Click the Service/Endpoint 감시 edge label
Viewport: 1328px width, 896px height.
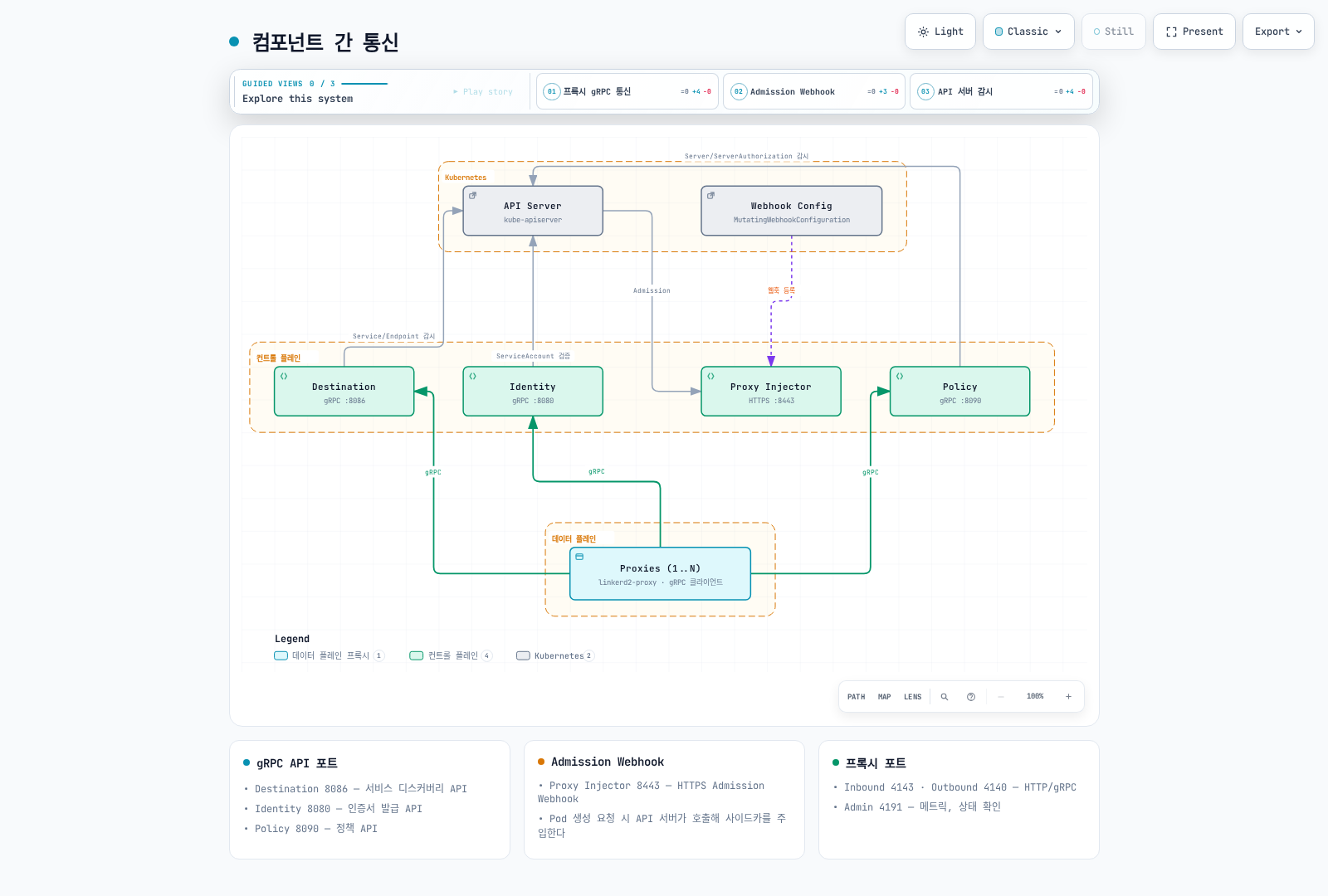pos(393,336)
